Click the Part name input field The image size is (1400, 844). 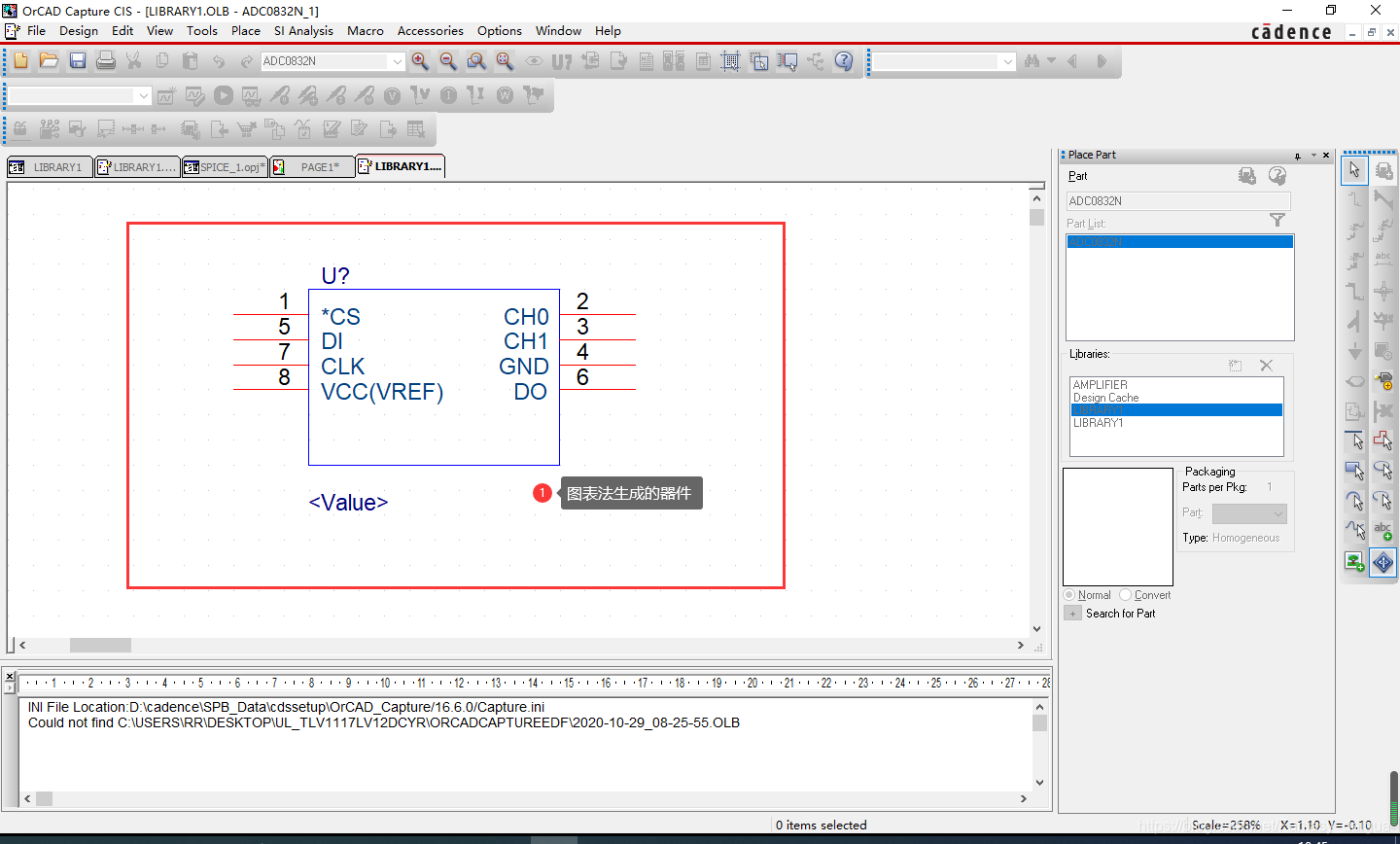[1177, 201]
